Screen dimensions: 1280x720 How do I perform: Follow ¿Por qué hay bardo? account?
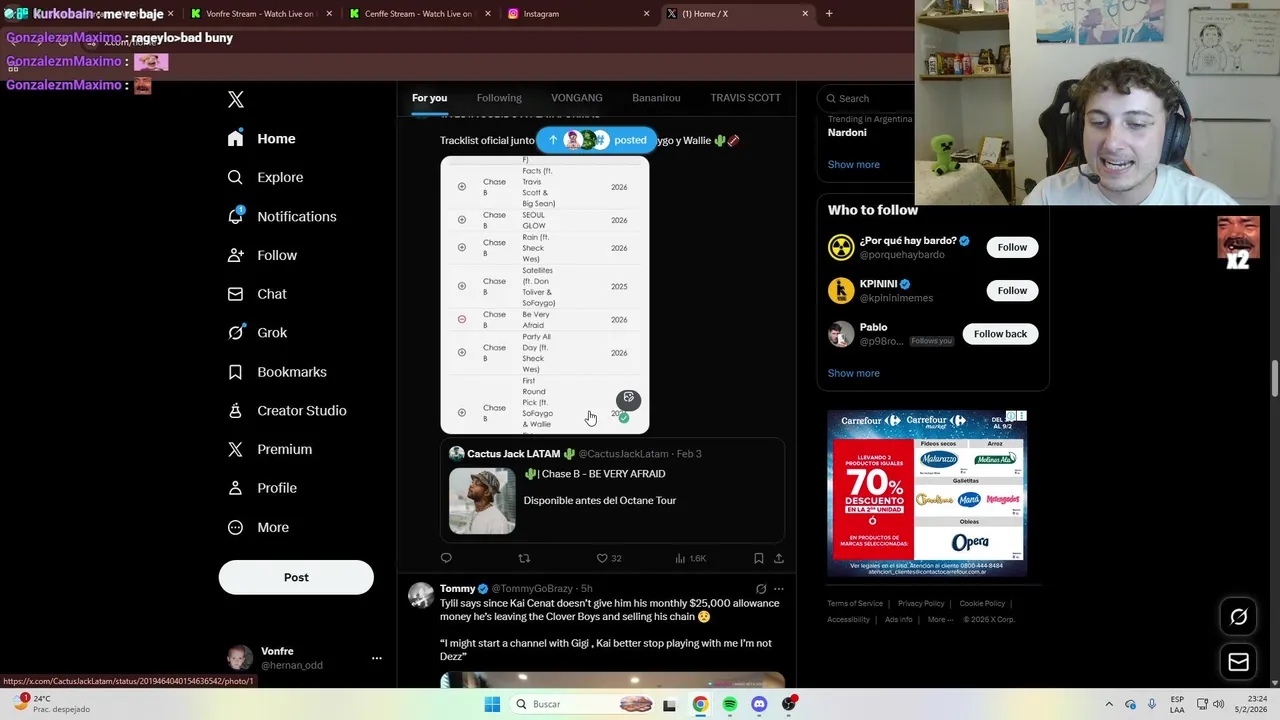click(x=1012, y=247)
